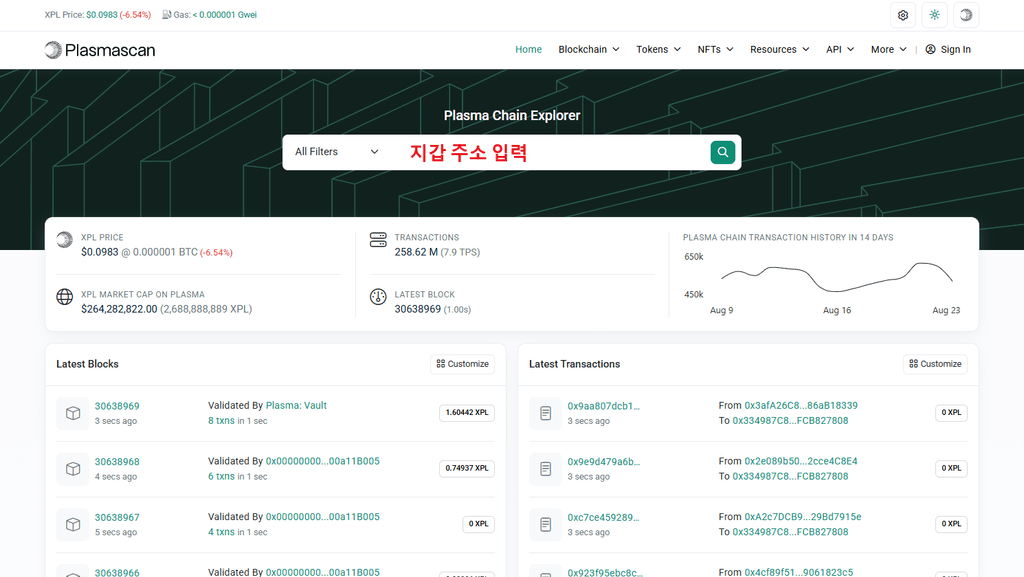This screenshot has height=577, width=1024.
Task: Click the Sign In user icon
Action: pos(931,50)
